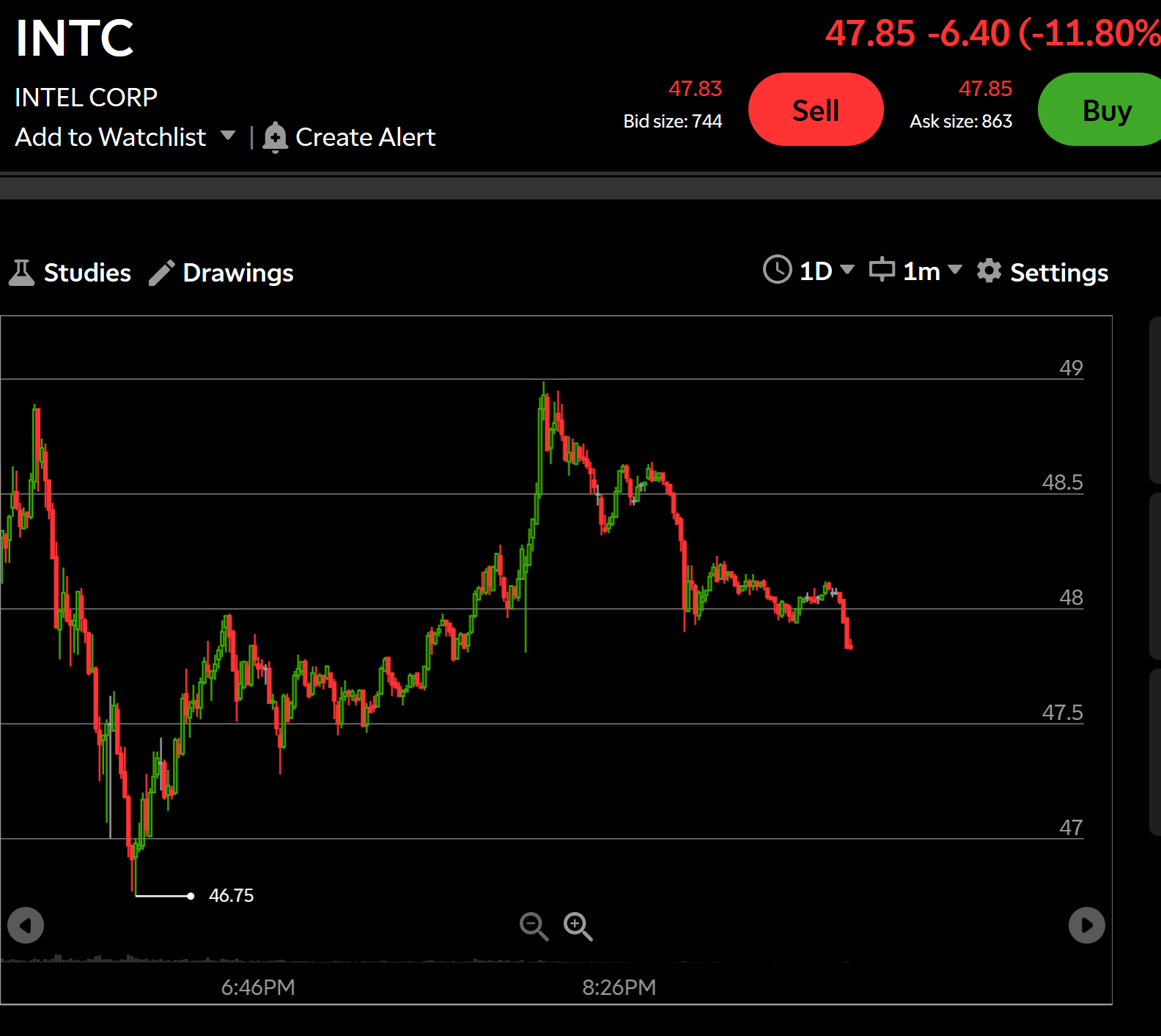
Task: Click the 48.5 price axis label
Action: click(x=1063, y=482)
